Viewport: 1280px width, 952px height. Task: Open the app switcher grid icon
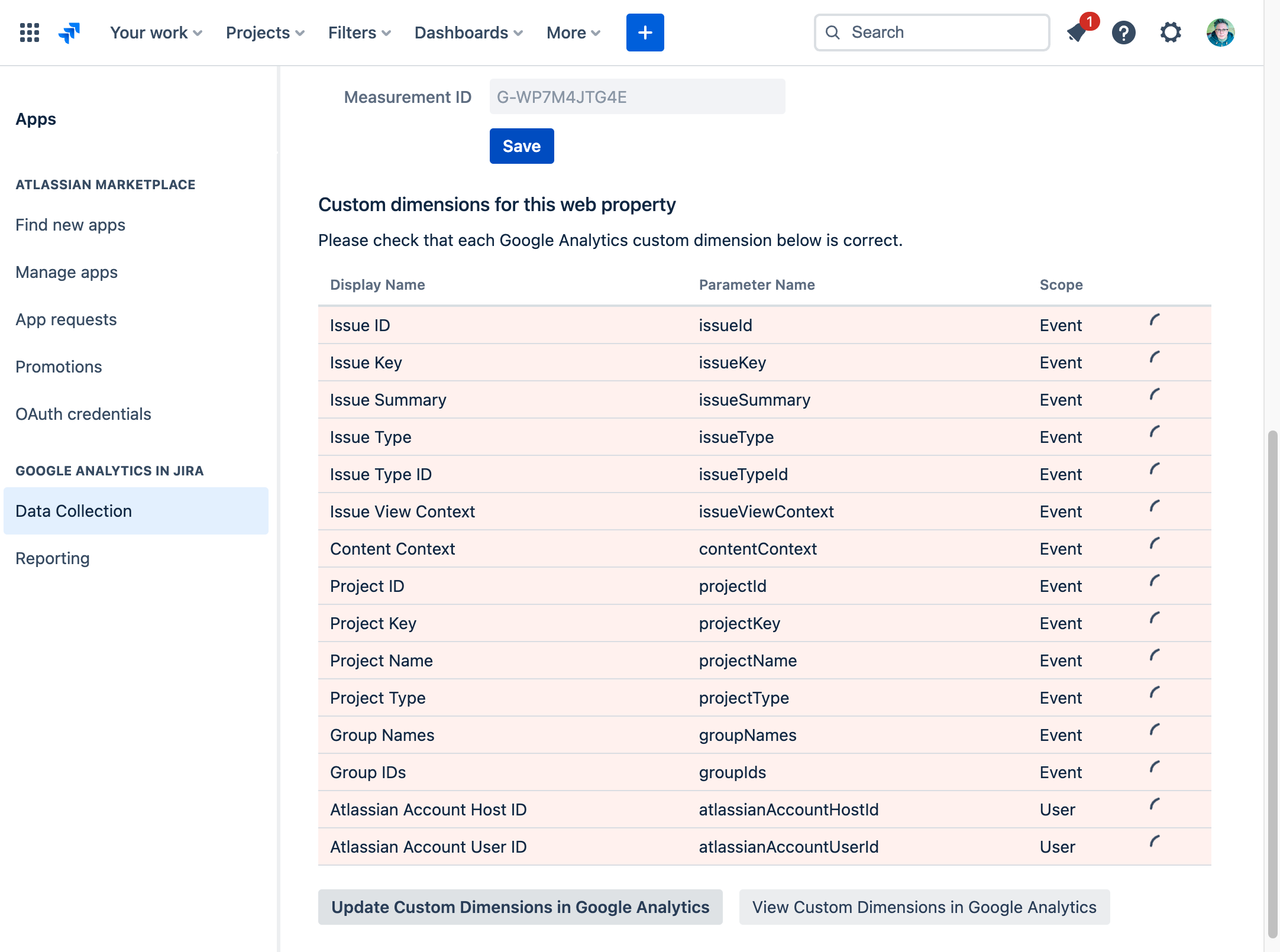tap(29, 33)
